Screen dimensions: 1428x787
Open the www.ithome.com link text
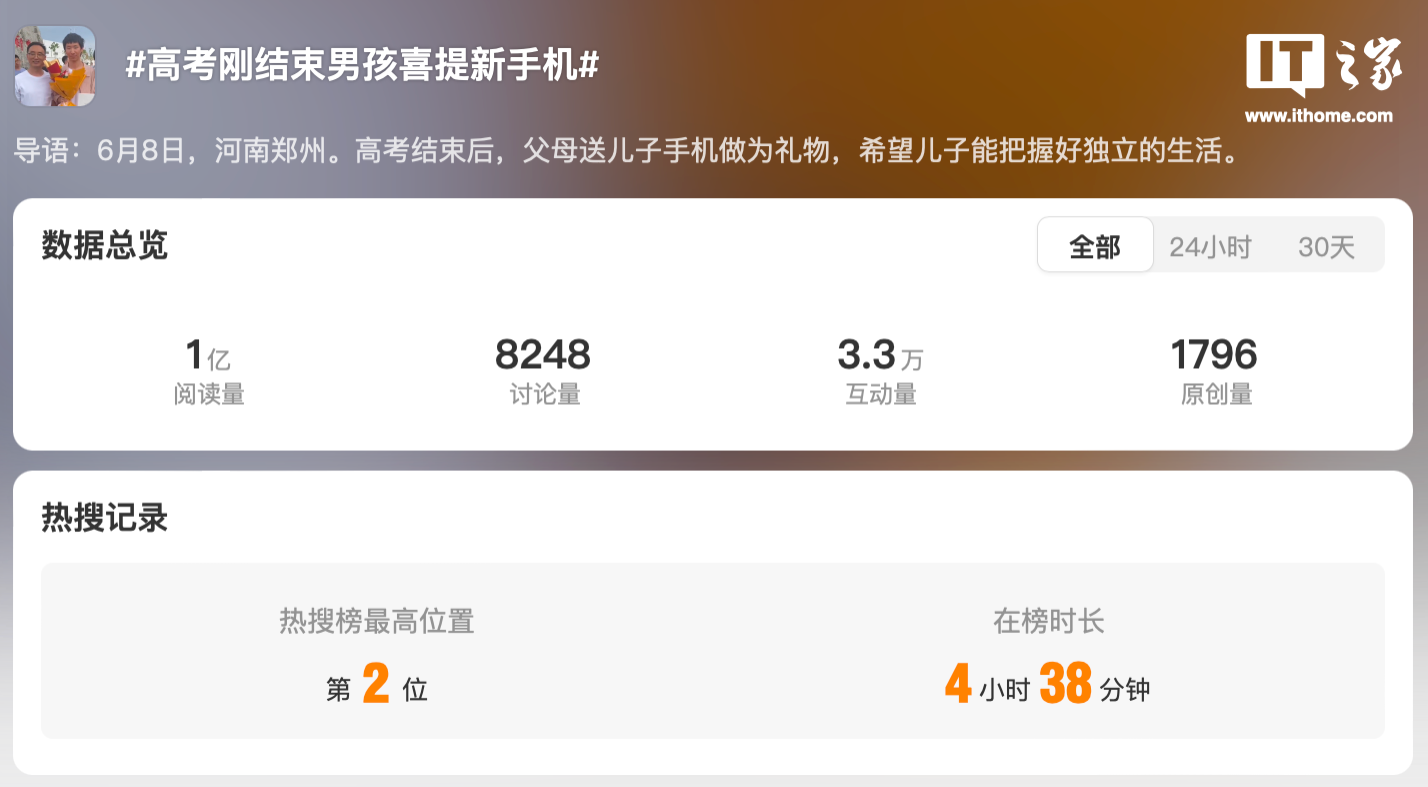(x=1318, y=116)
